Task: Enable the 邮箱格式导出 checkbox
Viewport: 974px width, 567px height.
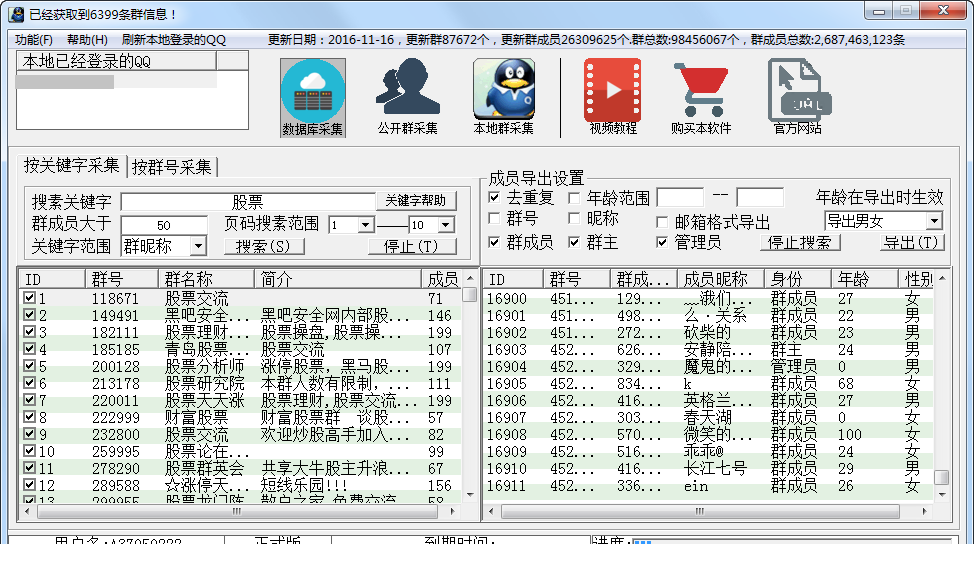Action: point(663,222)
